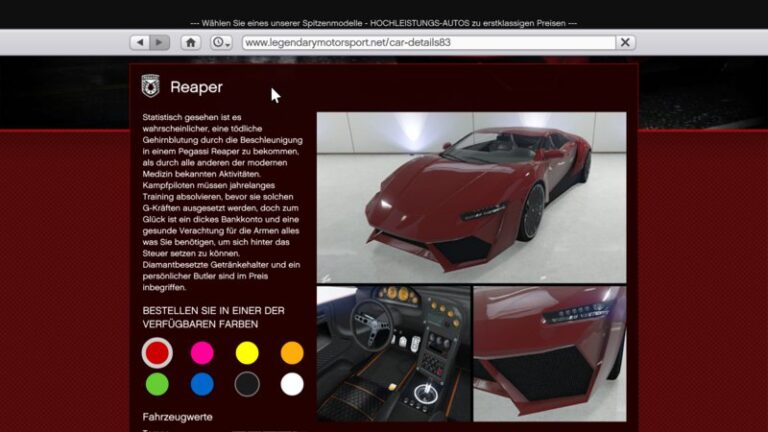Screen dimensions: 768x432
Task: Choose the green color swatch
Action: tap(157, 384)
